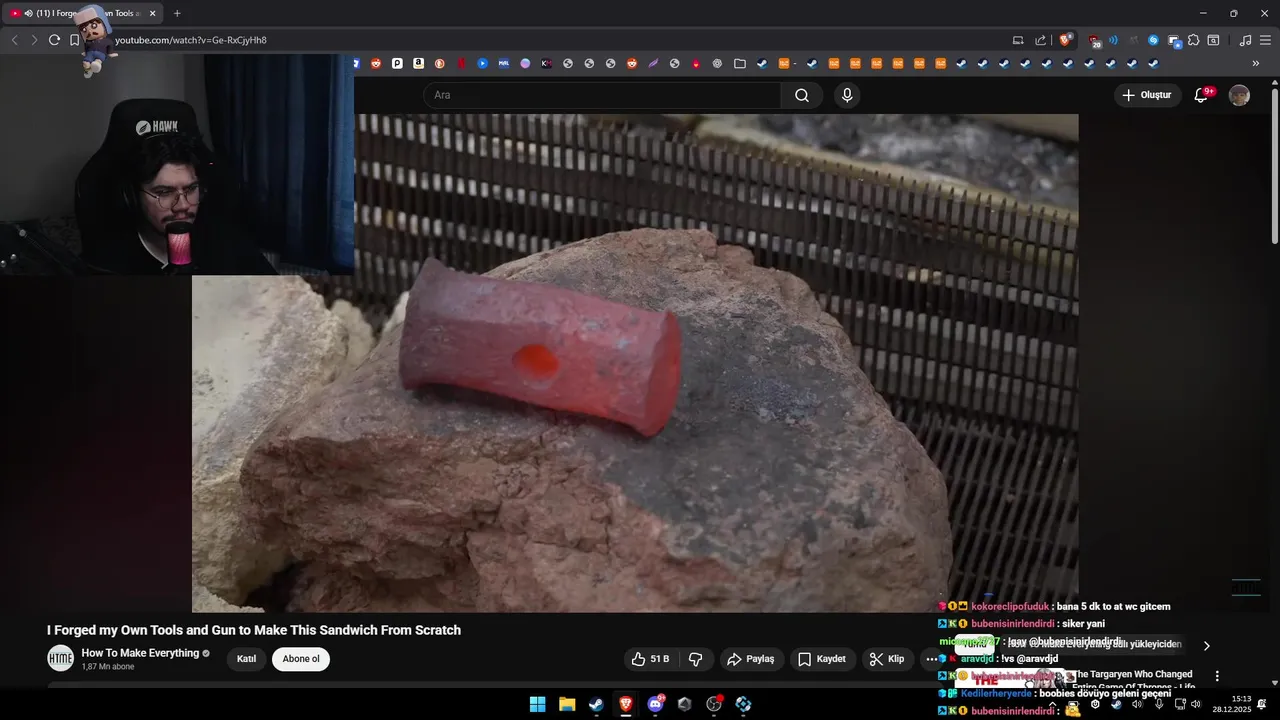This screenshot has height=720, width=1280.
Task: Open the account avatar menu
Action: 1239,95
